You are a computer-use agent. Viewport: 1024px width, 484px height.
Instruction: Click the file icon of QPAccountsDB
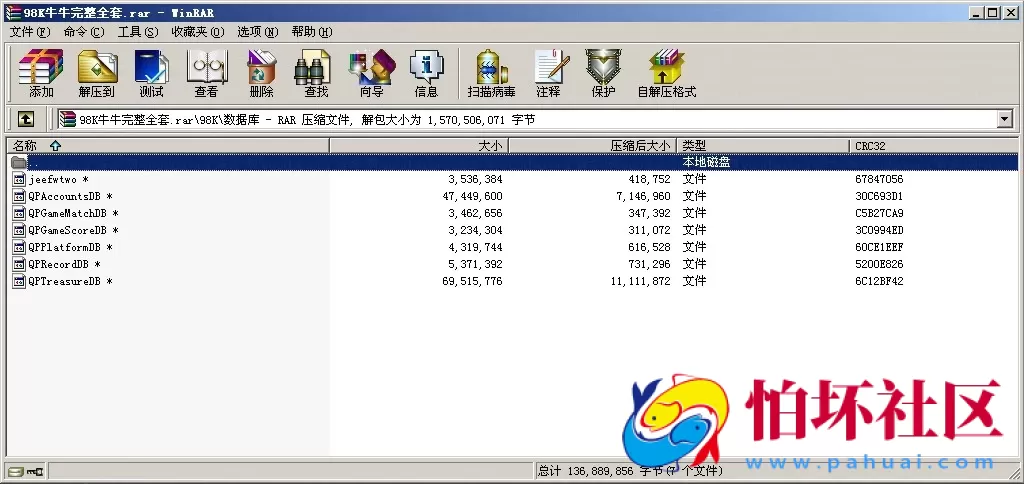tap(19, 197)
